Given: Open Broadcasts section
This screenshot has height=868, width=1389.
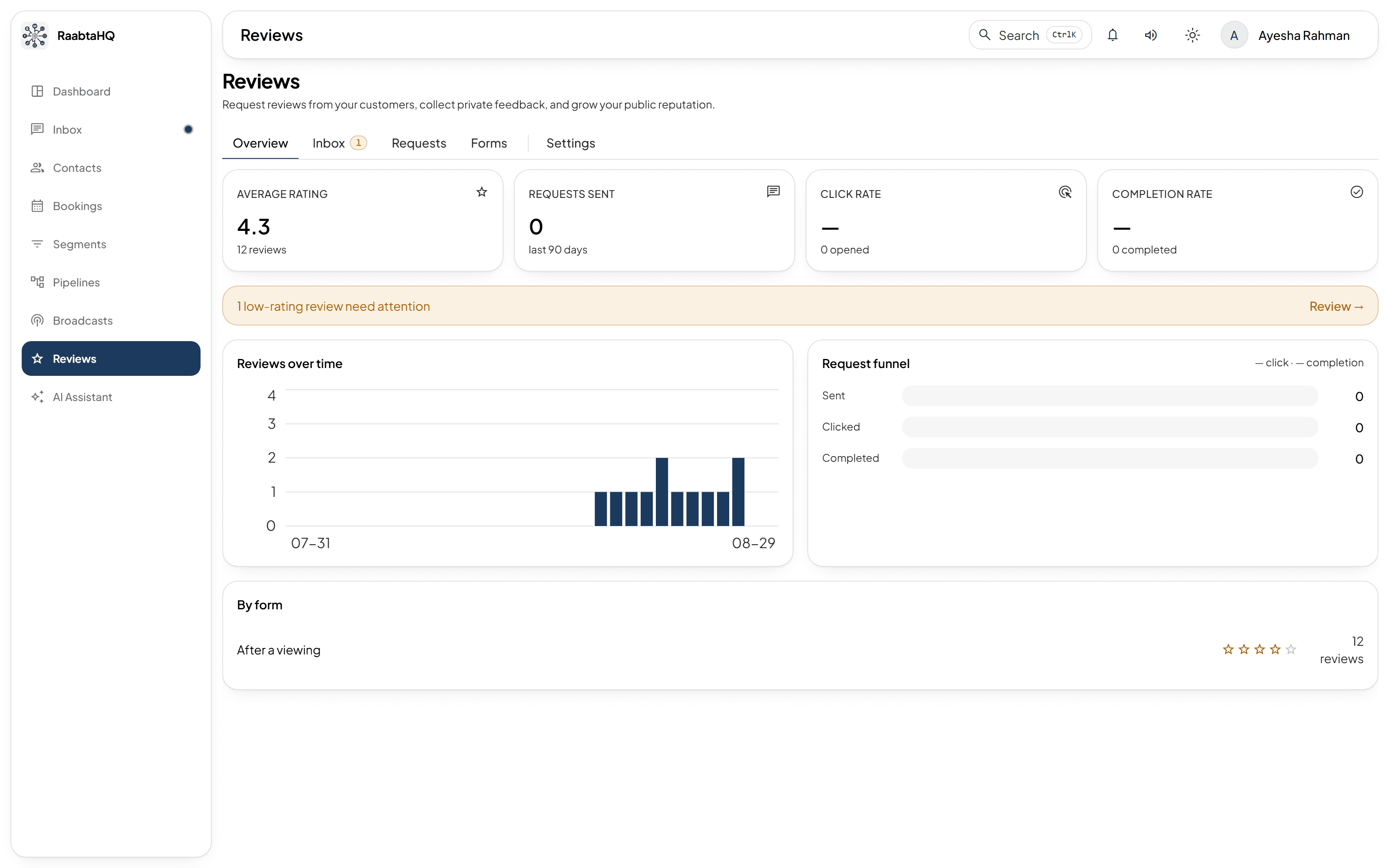Looking at the screenshot, I should (x=111, y=320).
